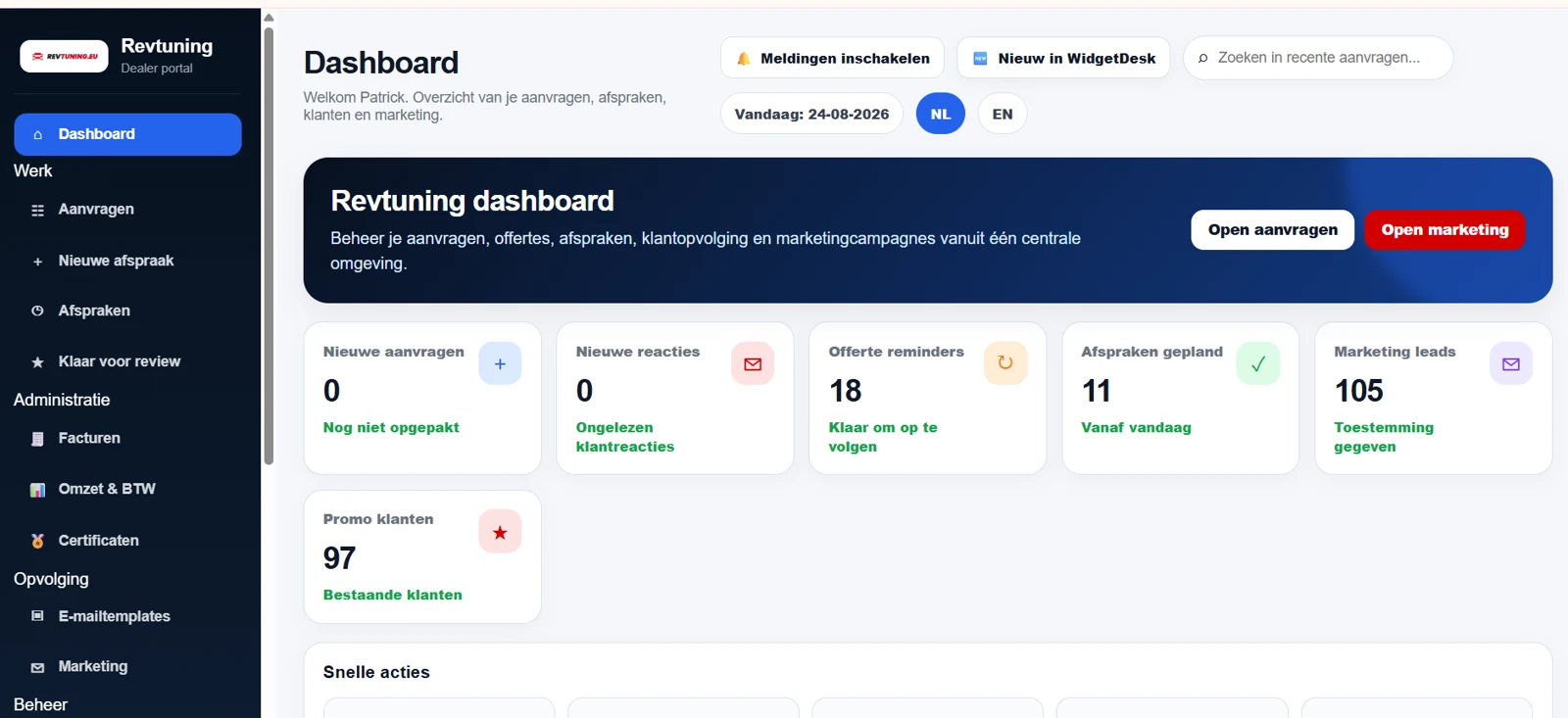This screenshot has height=718, width=1568.
Task: Switch language to NL
Action: click(x=941, y=114)
